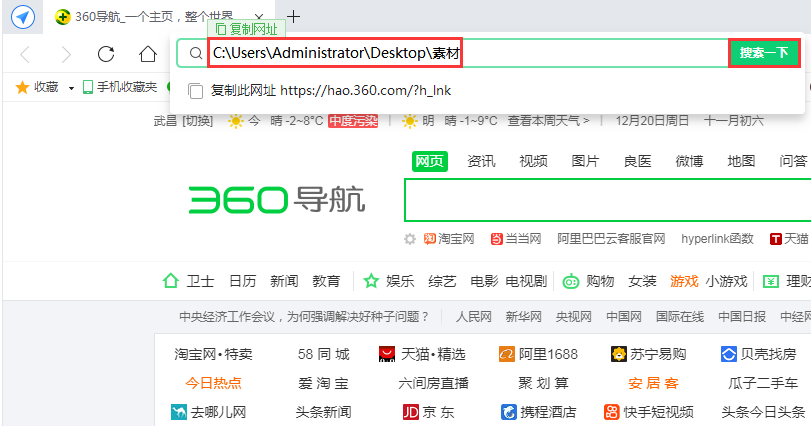The height and width of the screenshot is (426, 811).
Task: Open 新华网 news site link
Action: 523,316
